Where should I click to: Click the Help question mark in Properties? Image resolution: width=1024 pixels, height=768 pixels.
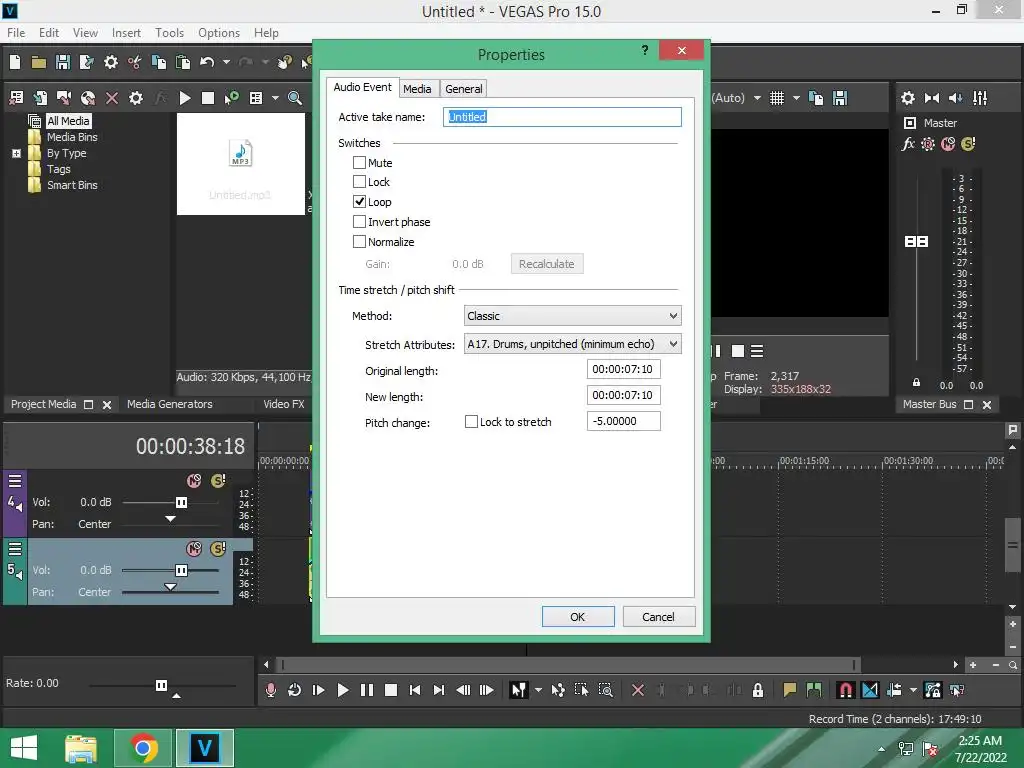click(x=645, y=50)
